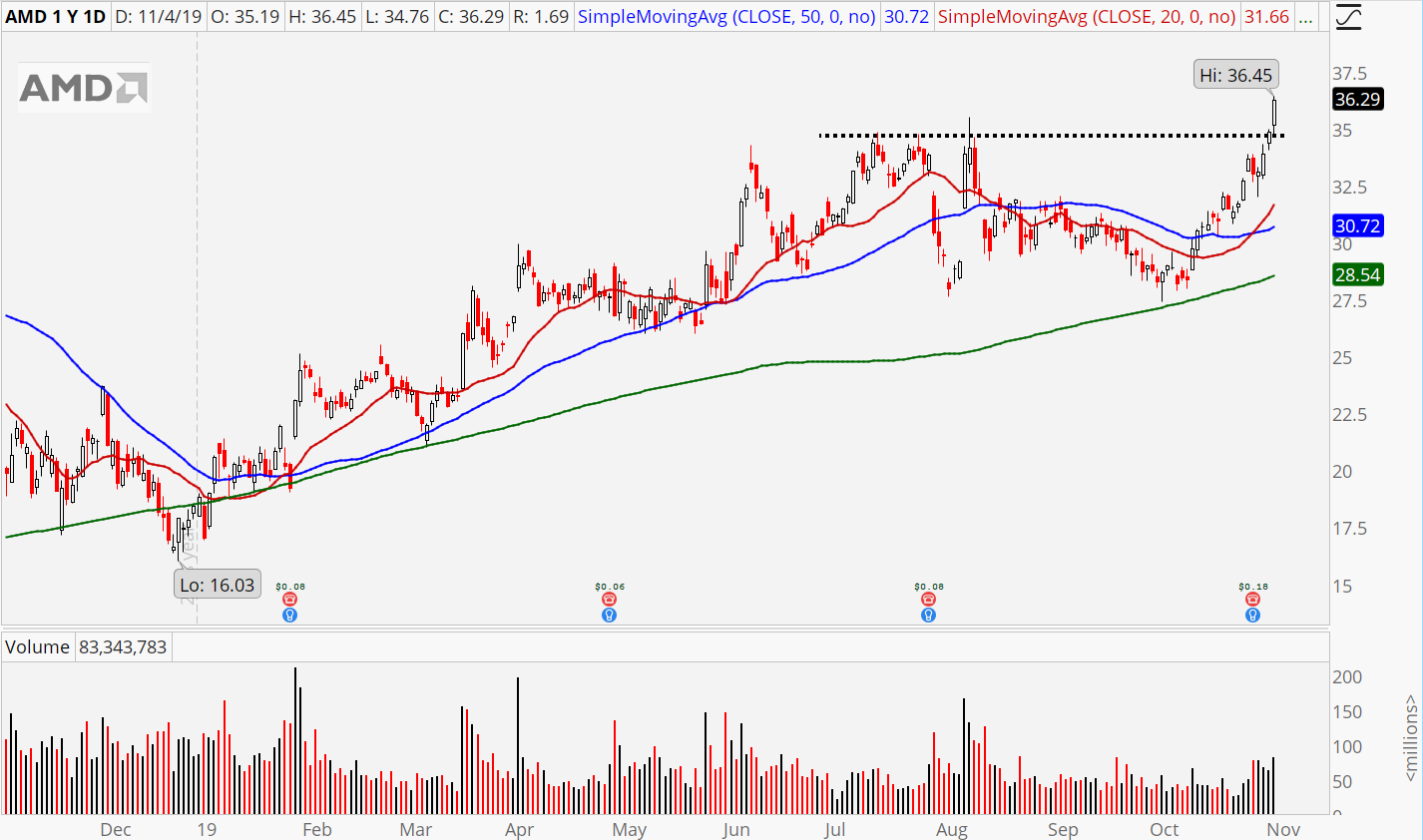Click the black 36.29 last price tag
The height and width of the screenshot is (840, 1423).
pyautogui.click(x=1358, y=99)
